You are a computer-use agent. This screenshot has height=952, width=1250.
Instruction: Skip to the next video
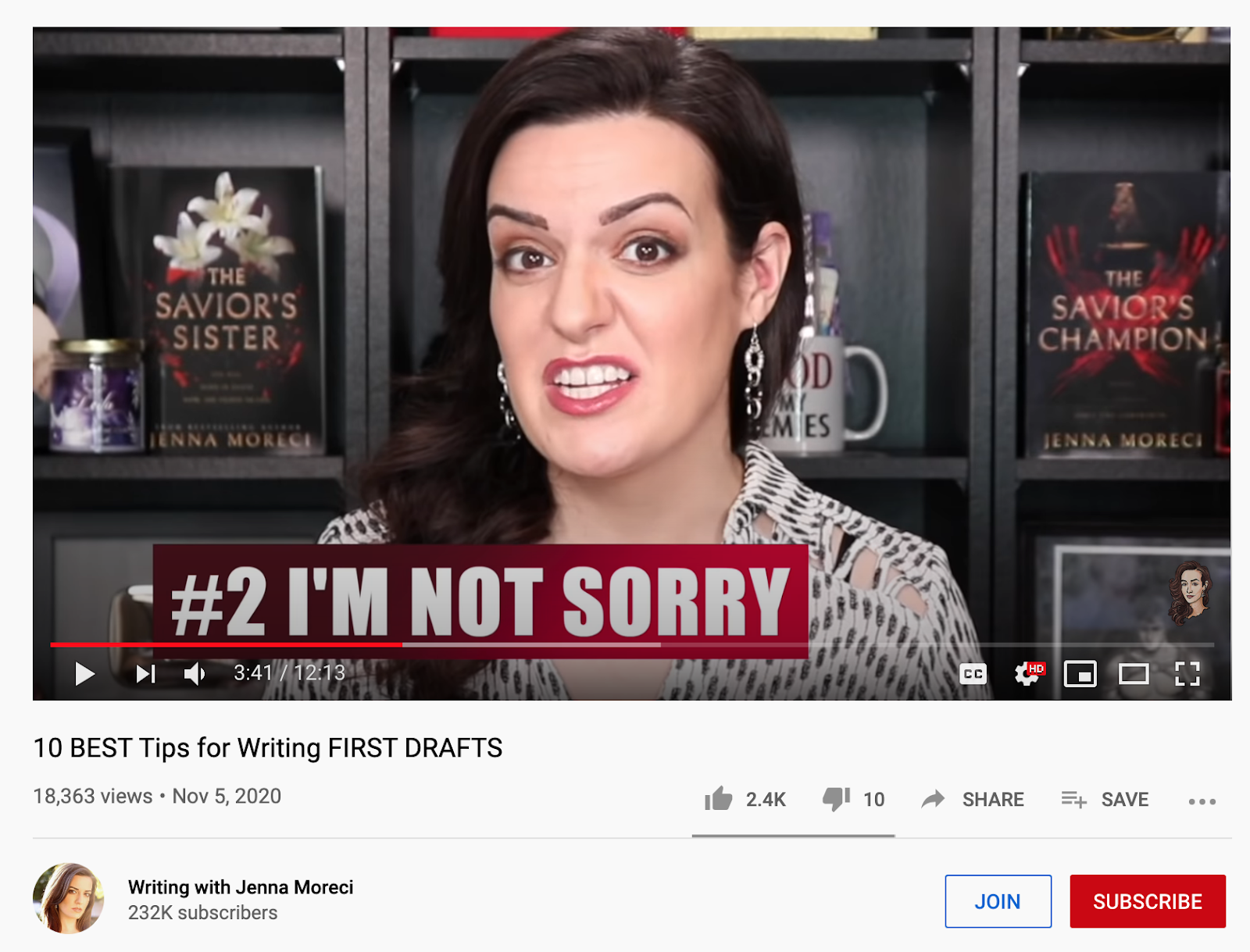[145, 673]
